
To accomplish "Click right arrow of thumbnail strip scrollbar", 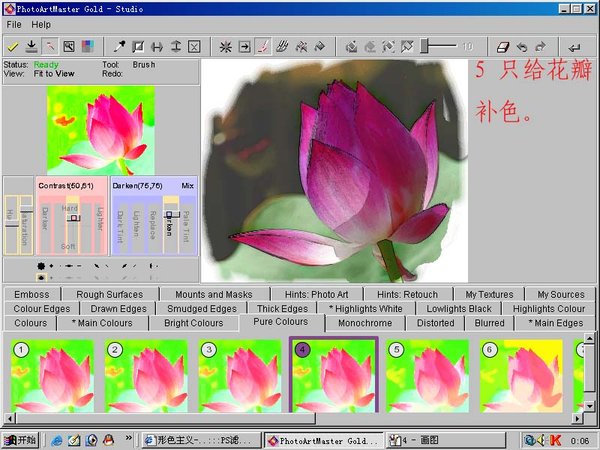I will click(577, 419).
